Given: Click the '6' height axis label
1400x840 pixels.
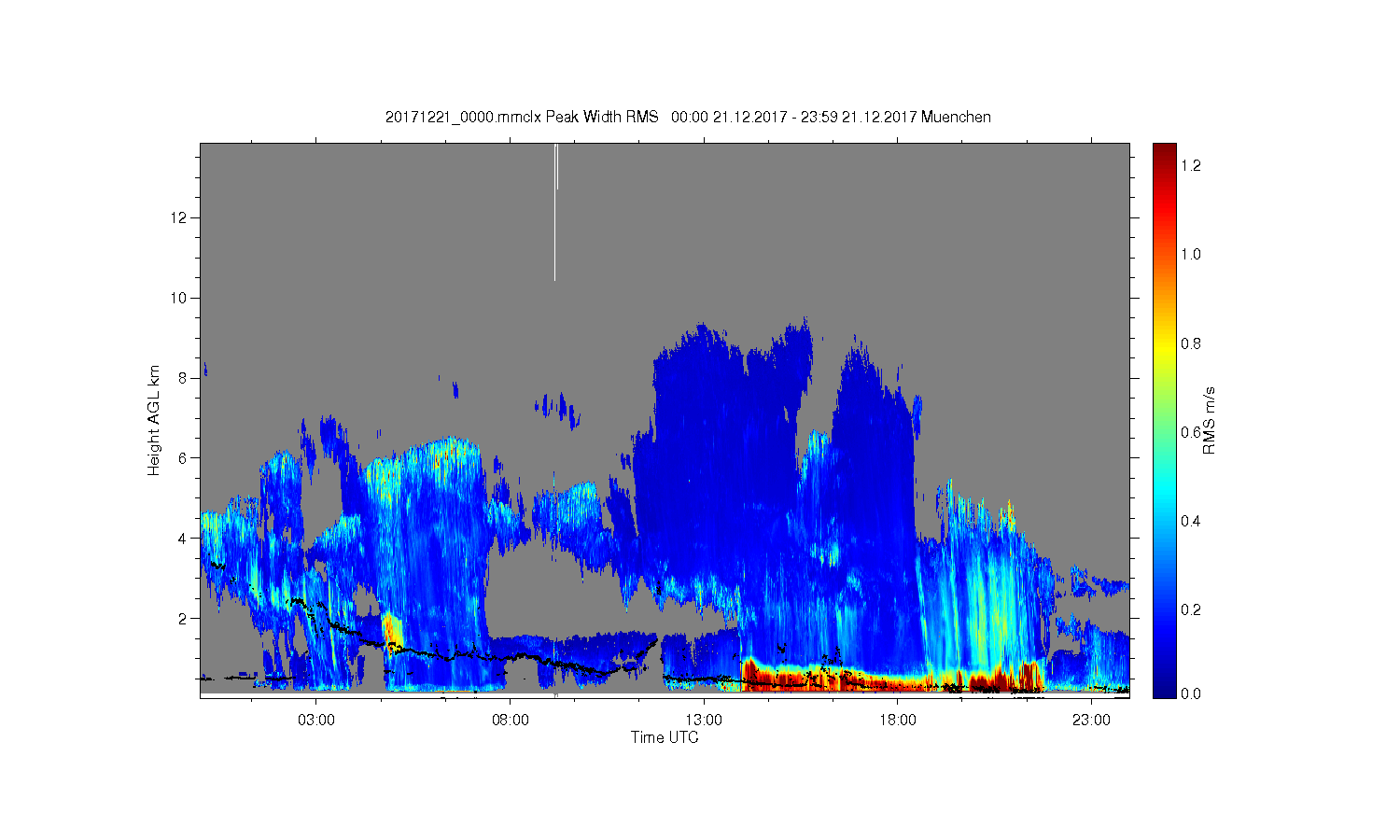Looking at the screenshot, I should tap(184, 458).
